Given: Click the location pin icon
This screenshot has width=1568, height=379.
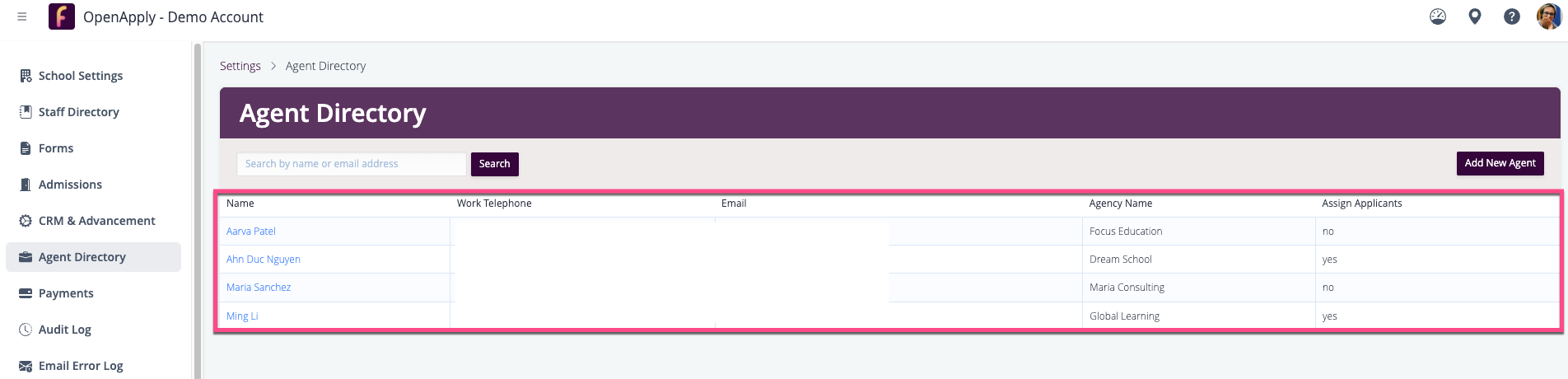Looking at the screenshot, I should (x=1475, y=16).
